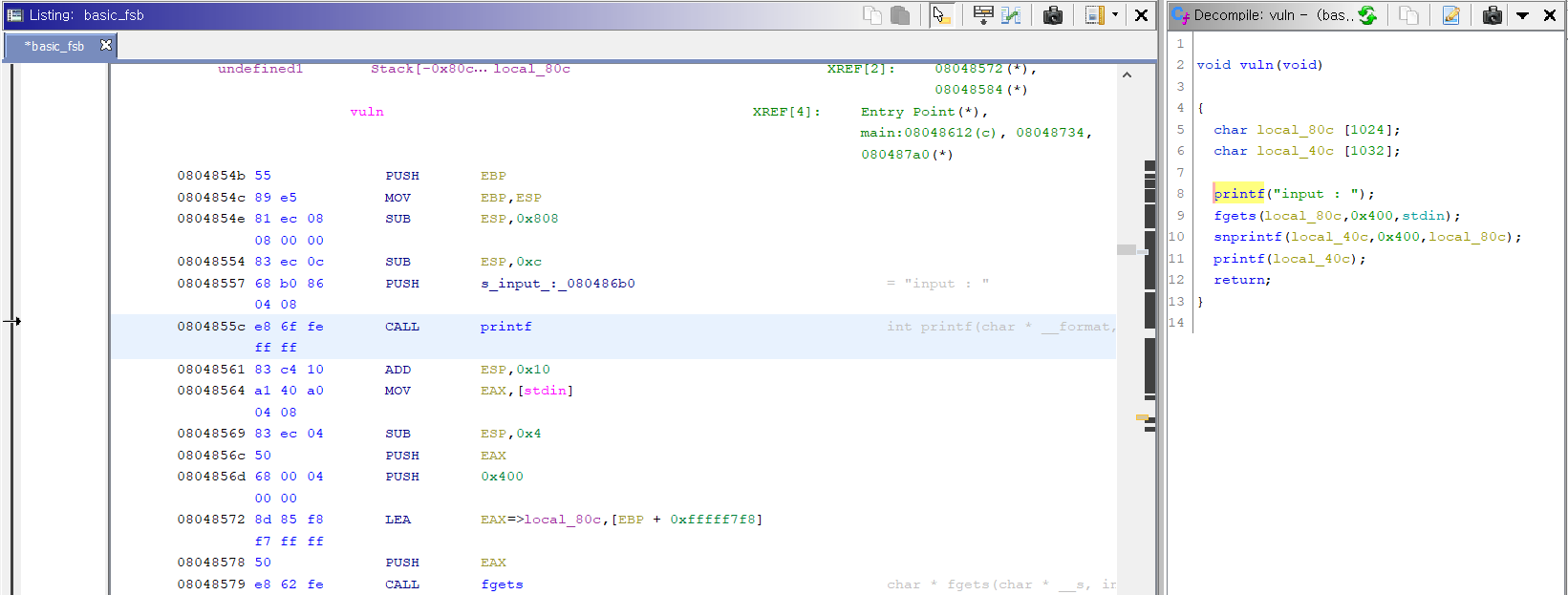Re-decompile with the green refresh icon
Image resolution: width=1568 pixels, height=595 pixels.
[x=1367, y=14]
